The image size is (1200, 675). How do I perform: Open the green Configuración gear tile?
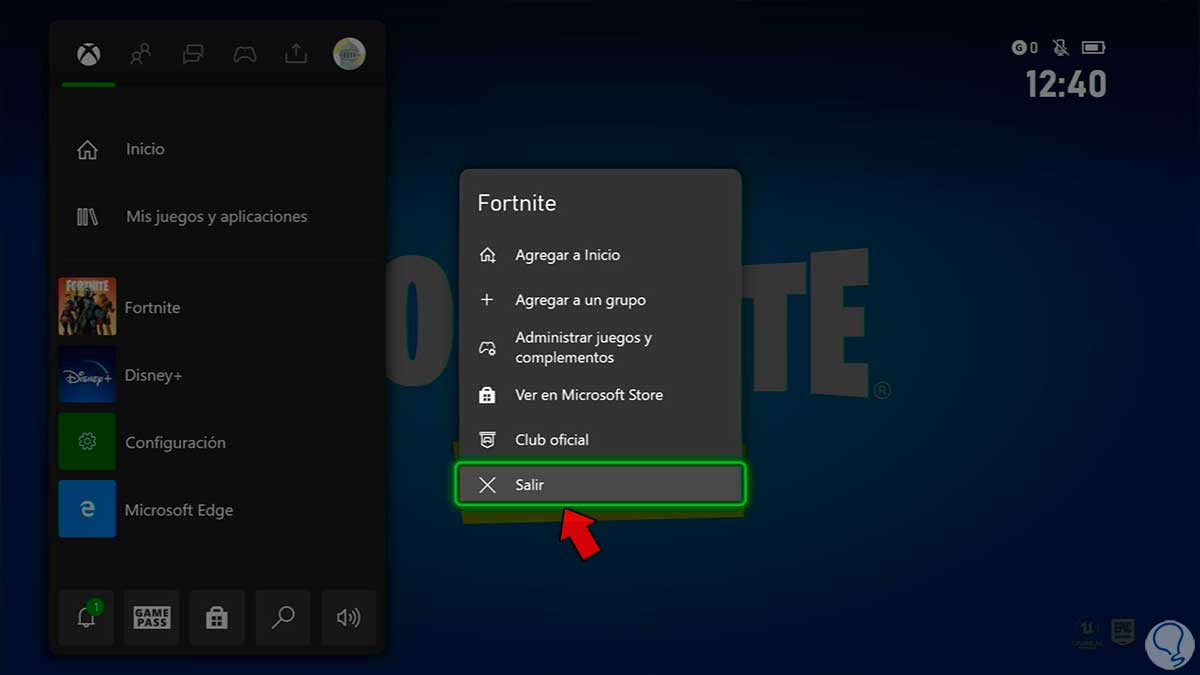click(87, 441)
